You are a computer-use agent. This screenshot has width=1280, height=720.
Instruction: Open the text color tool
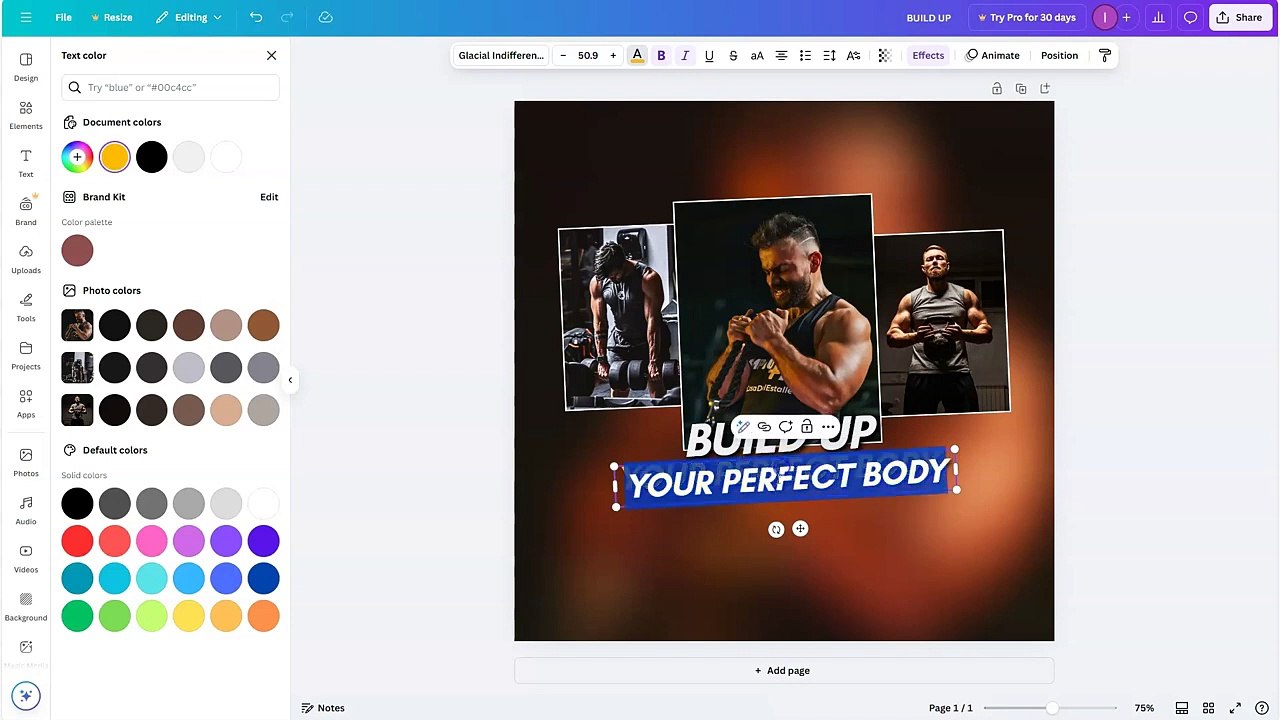click(x=637, y=55)
